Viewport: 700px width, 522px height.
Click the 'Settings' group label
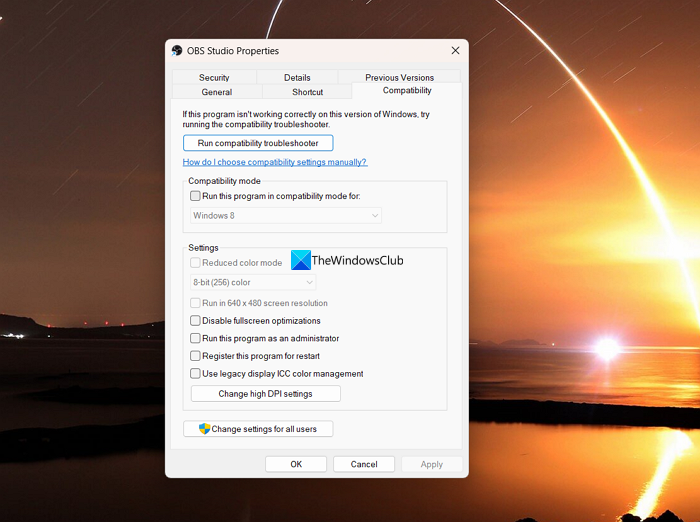click(x=203, y=248)
